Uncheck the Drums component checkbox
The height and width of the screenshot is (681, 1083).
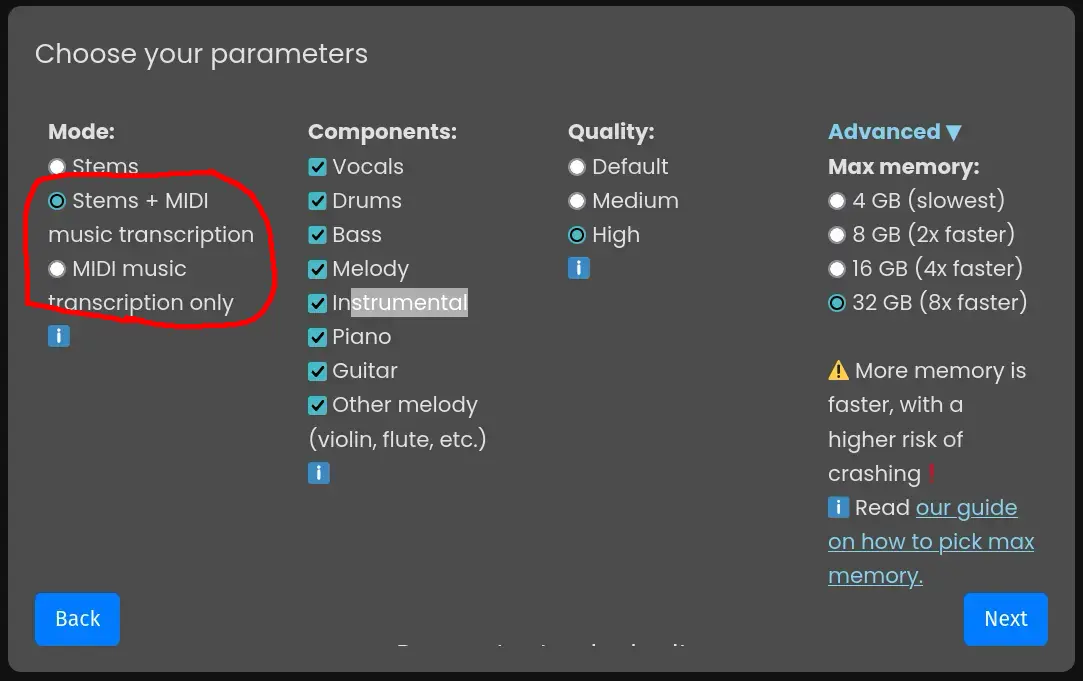(318, 201)
